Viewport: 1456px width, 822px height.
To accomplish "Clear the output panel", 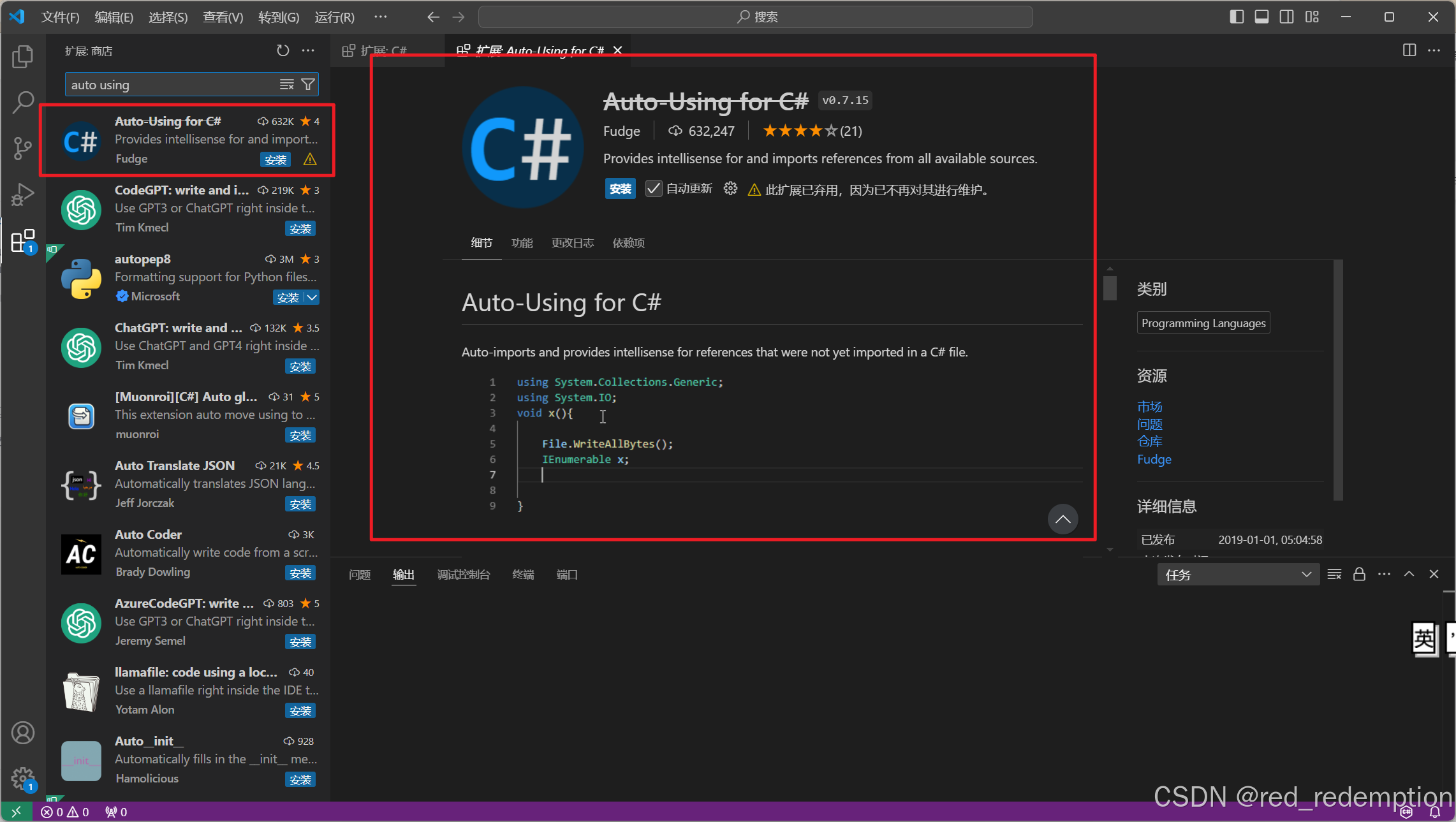I will [x=1334, y=575].
